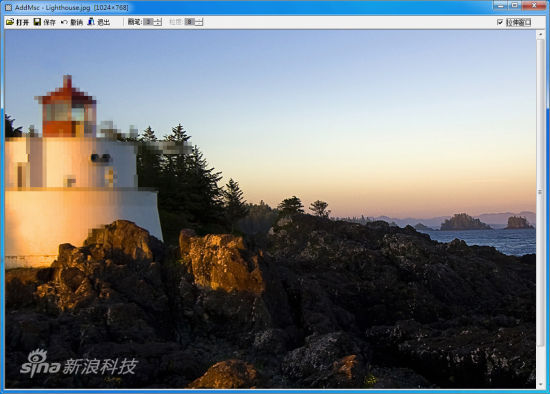Increase the granularity value next to 画笔
This screenshot has width=550, height=394.
(199, 20)
